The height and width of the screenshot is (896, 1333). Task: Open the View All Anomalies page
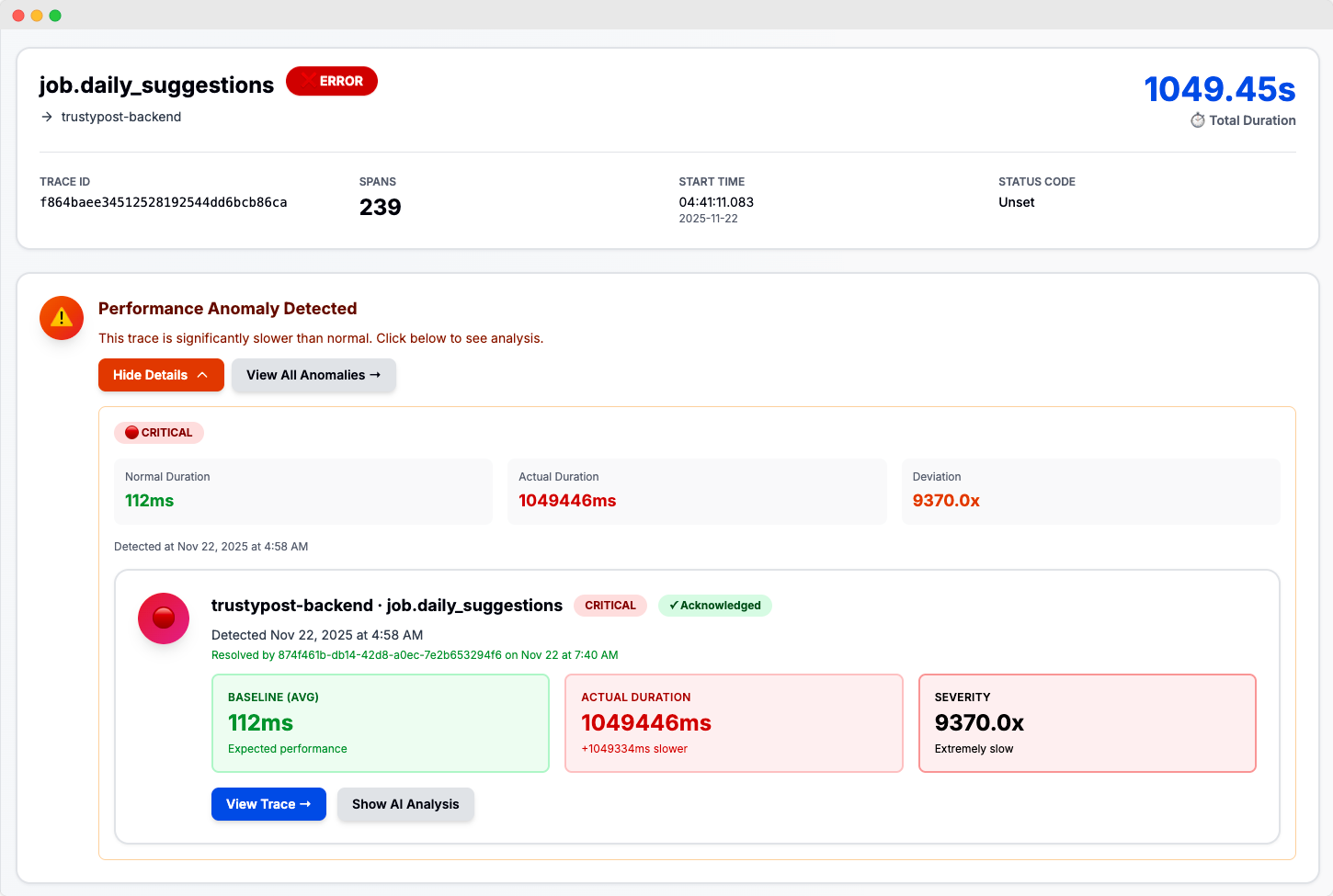click(x=313, y=375)
